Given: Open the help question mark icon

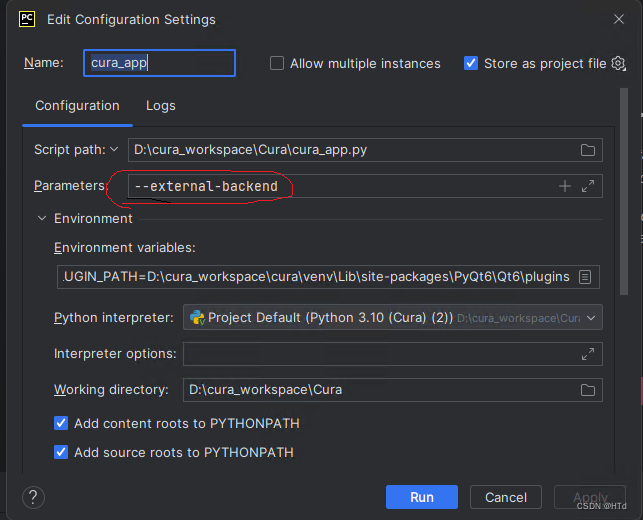Looking at the screenshot, I should [33, 497].
